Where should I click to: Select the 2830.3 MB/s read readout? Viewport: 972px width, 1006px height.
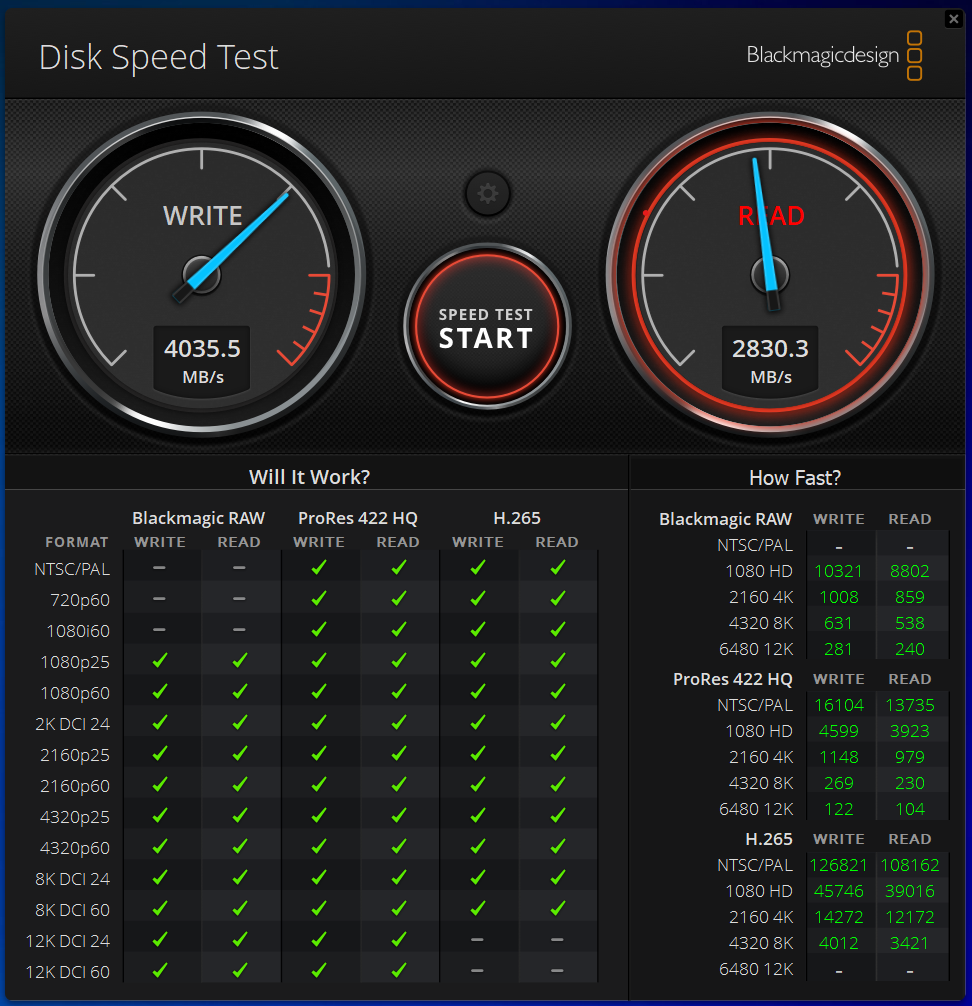[x=770, y=361]
